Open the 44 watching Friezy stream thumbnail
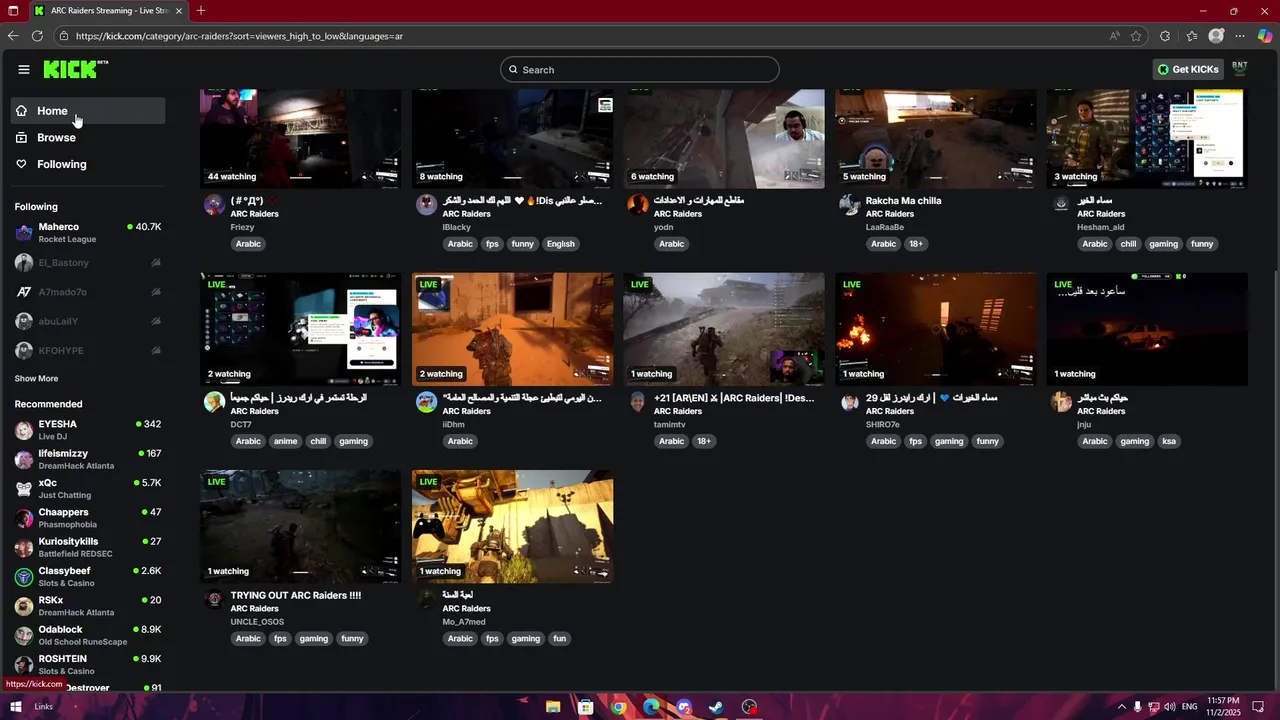This screenshot has height=720, width=1280. tap(300, 138)
